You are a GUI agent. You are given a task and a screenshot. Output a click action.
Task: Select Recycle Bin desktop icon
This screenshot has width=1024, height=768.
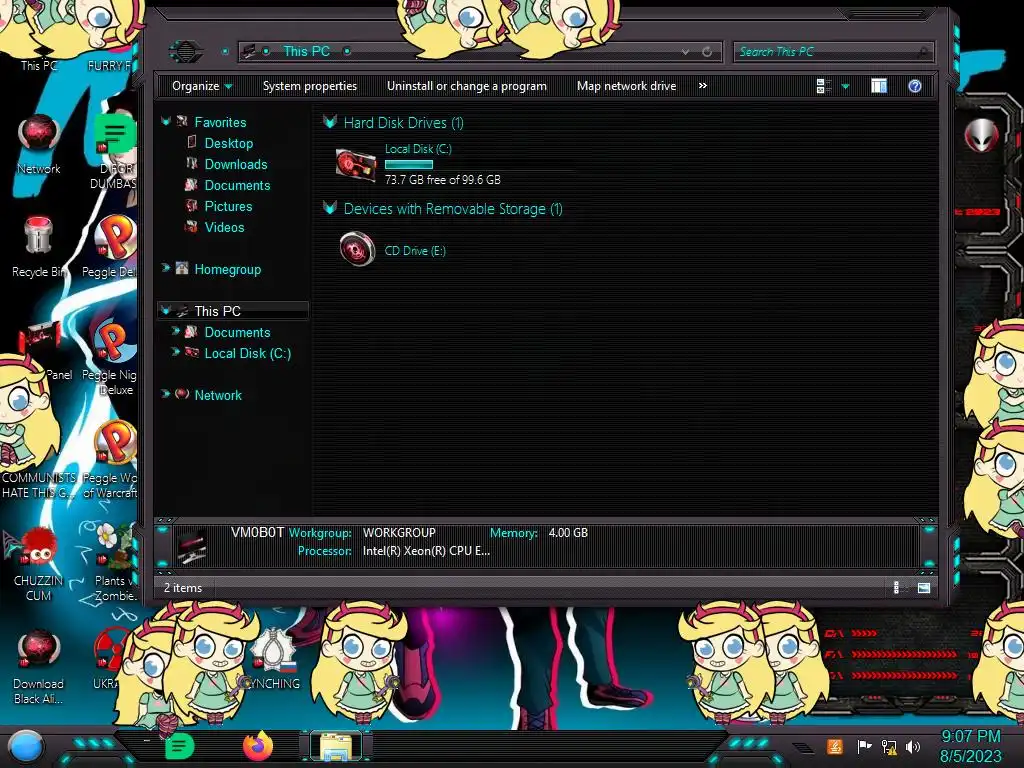click(39, 248)
